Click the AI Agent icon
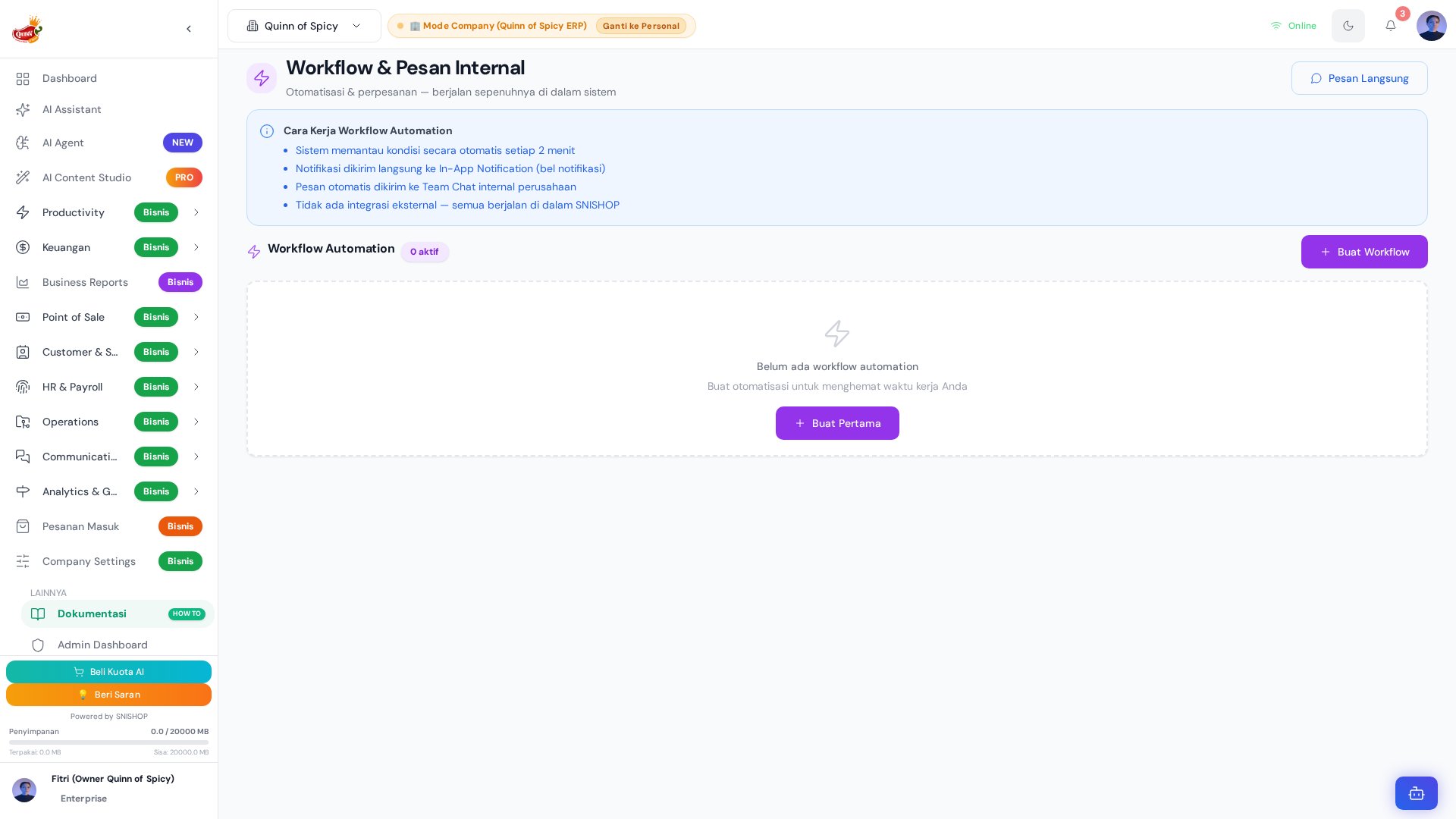The width and height of the screenshot is (1456, 819). 23,143
